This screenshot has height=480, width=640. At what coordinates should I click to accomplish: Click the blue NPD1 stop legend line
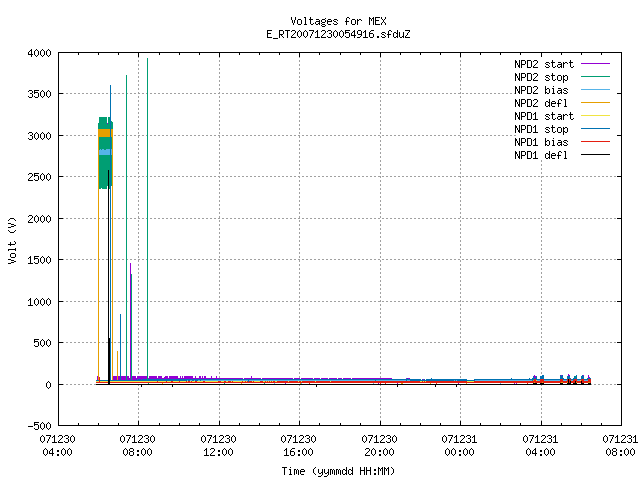(x=595, y=129)
